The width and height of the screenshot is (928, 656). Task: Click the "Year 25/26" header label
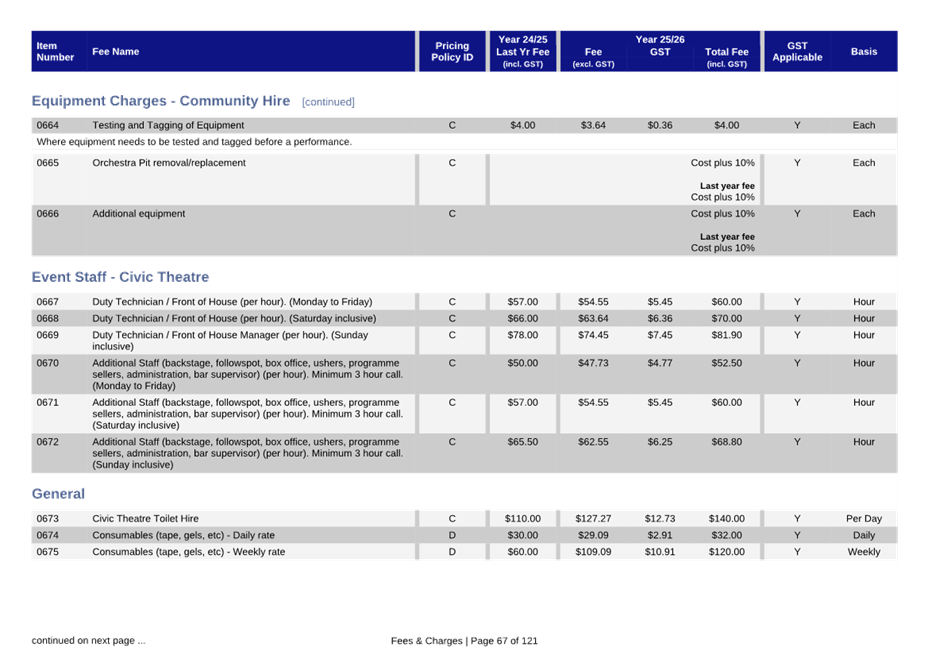[x=660, y=40]
